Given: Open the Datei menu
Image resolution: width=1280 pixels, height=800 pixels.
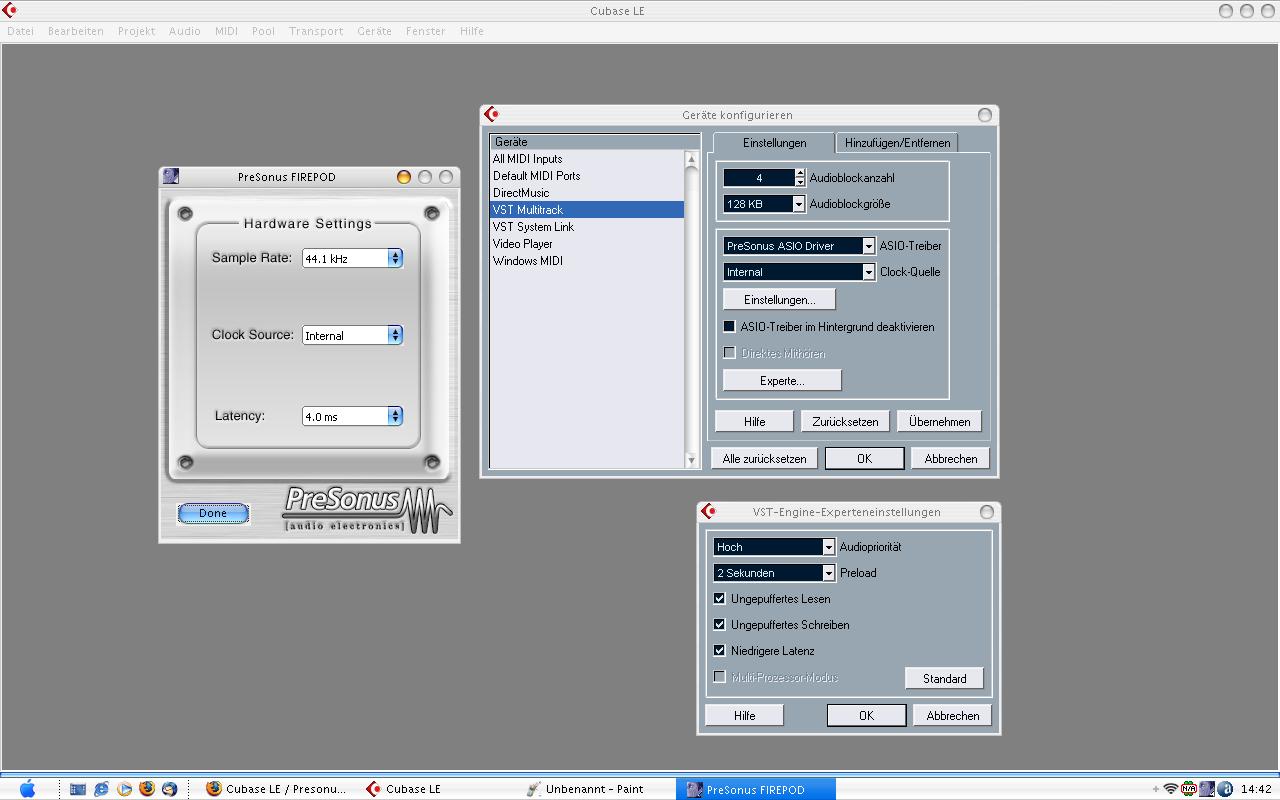Looking at the screenshot, I should (20, 31).
